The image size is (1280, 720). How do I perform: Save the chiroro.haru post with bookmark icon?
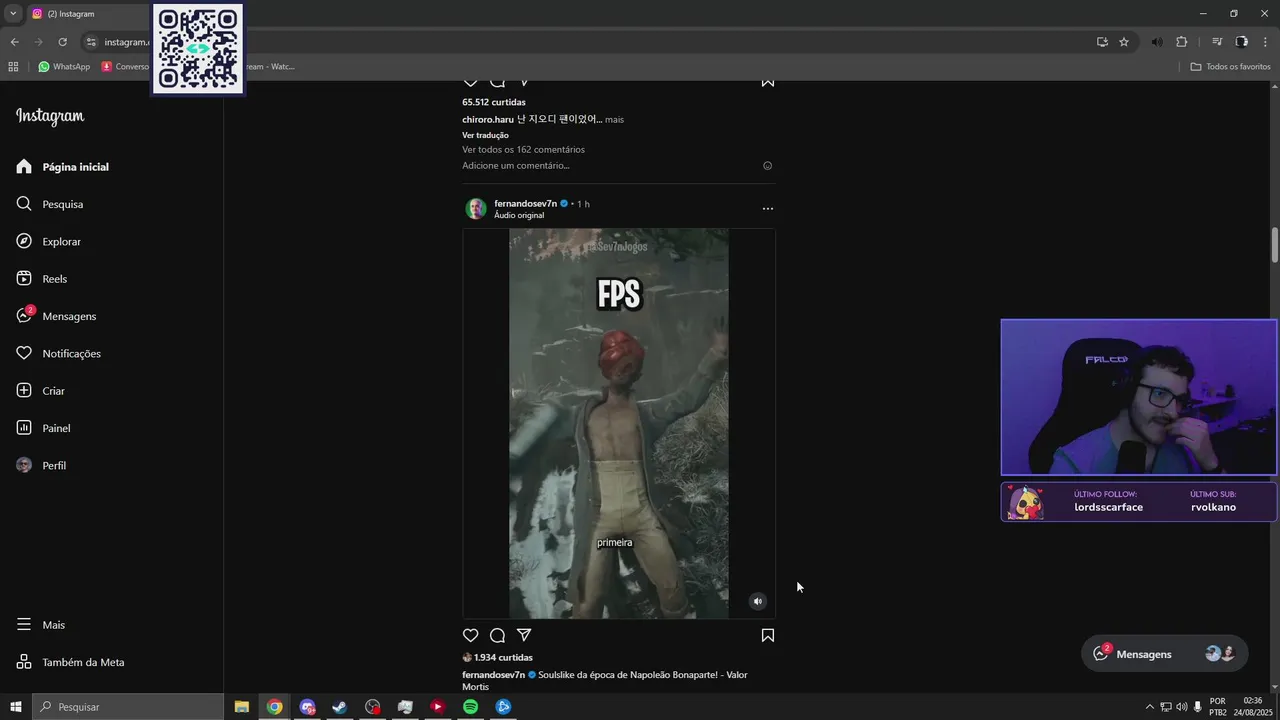(x=768, y=81)
